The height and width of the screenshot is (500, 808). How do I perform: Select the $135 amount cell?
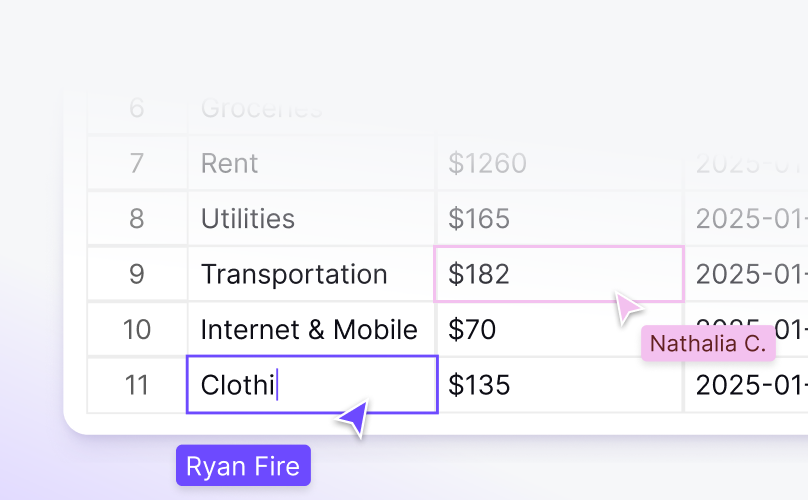(558, 385)
